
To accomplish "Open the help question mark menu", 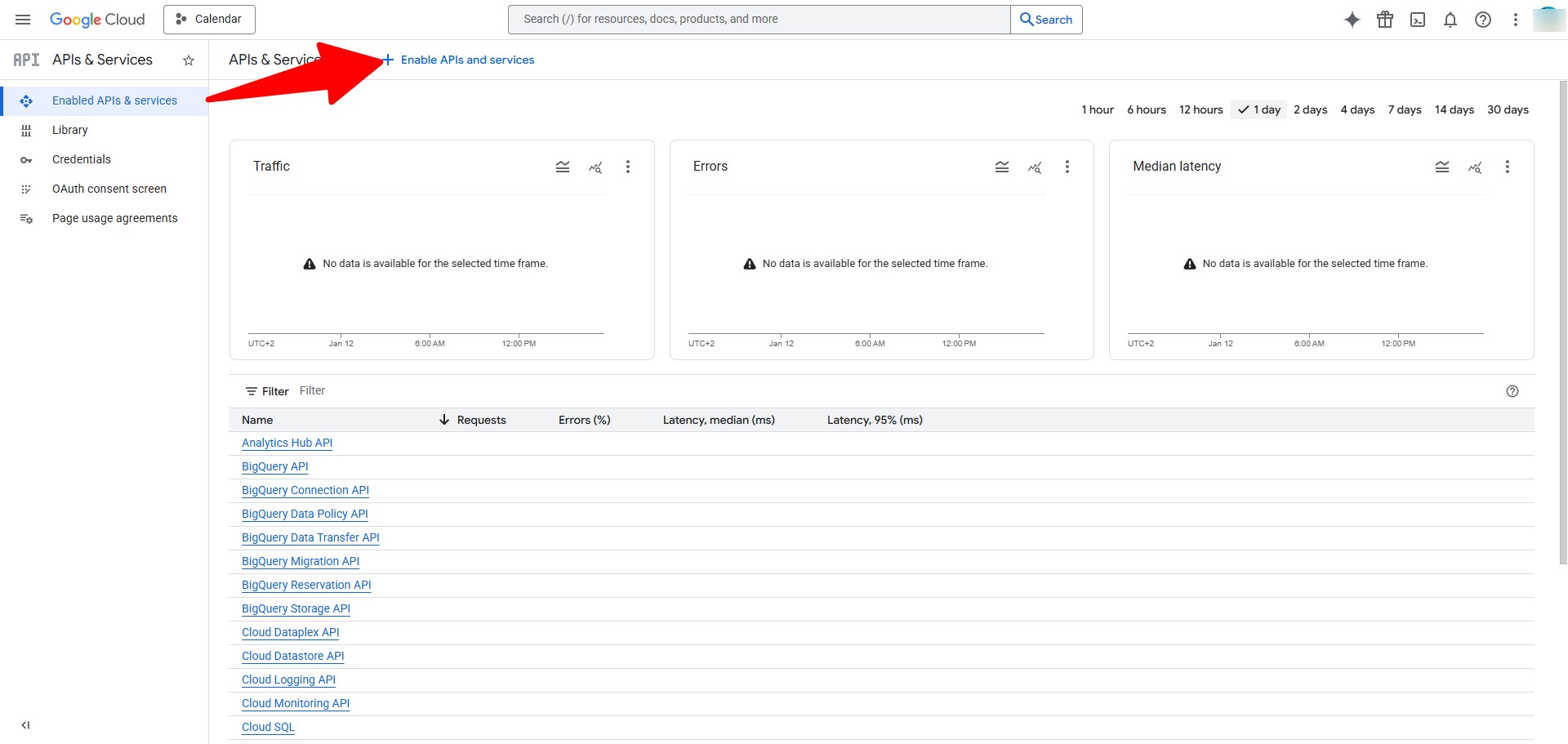I will [1483, 20].
